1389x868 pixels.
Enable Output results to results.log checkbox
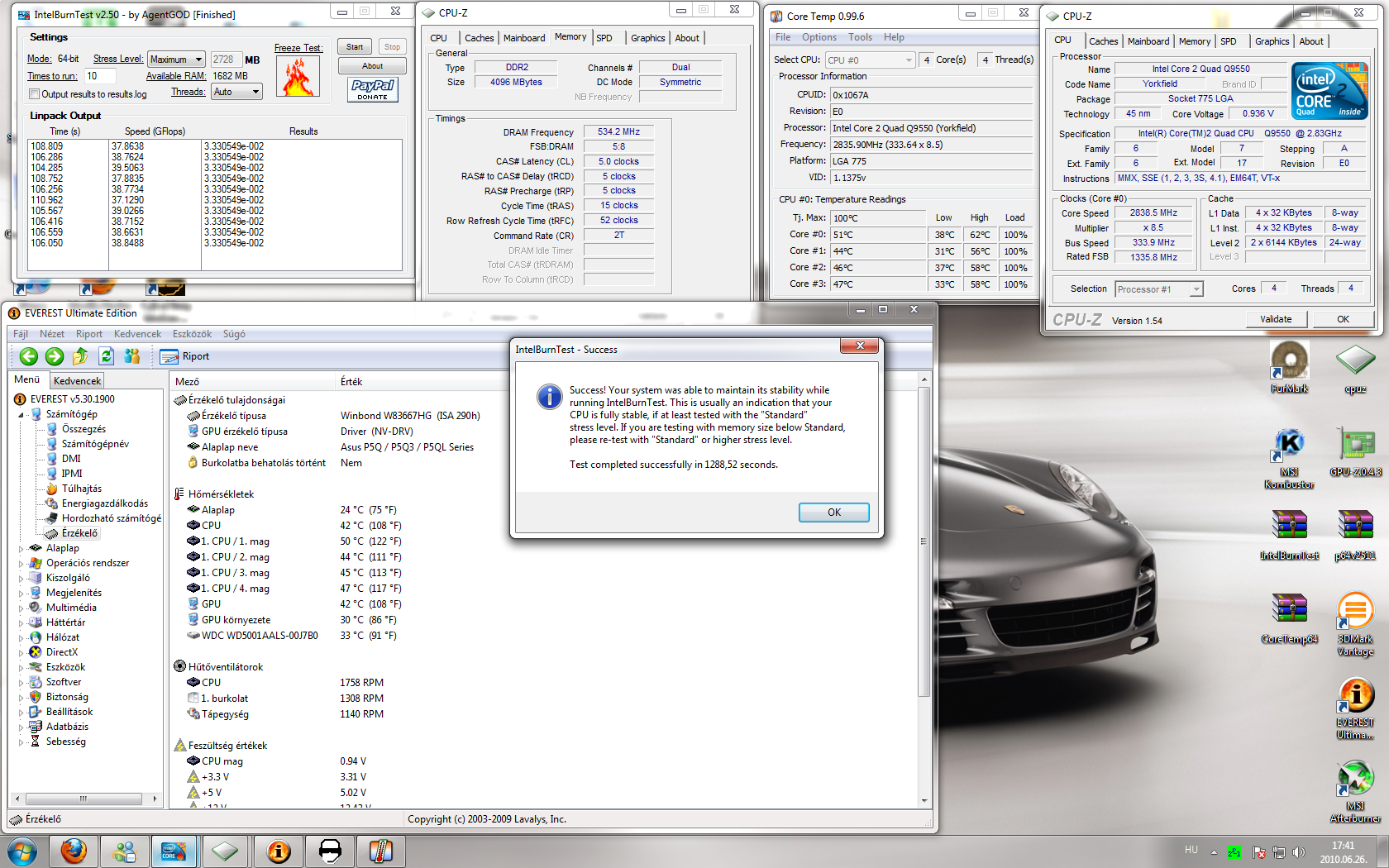35,94
